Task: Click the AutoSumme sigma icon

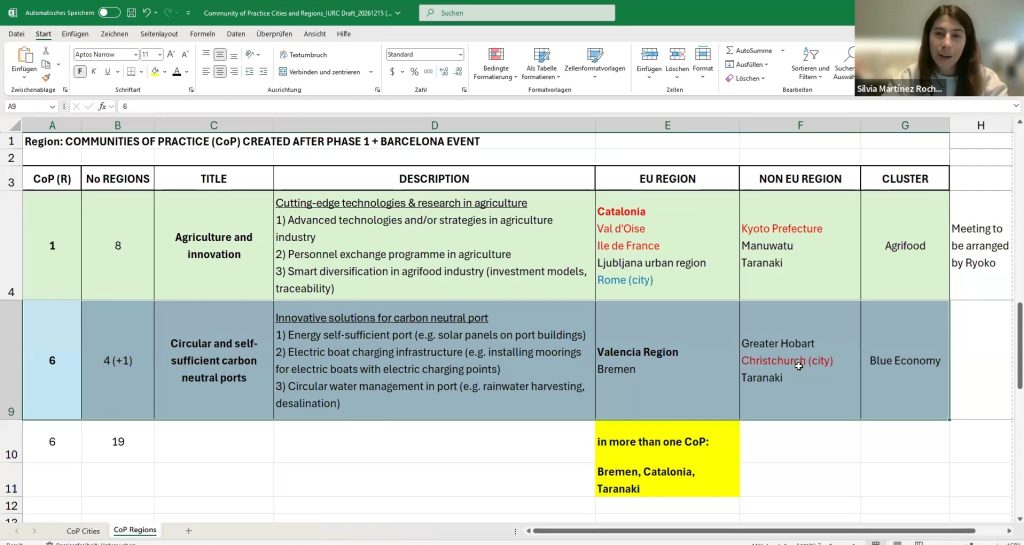Action: click(729, 50)
